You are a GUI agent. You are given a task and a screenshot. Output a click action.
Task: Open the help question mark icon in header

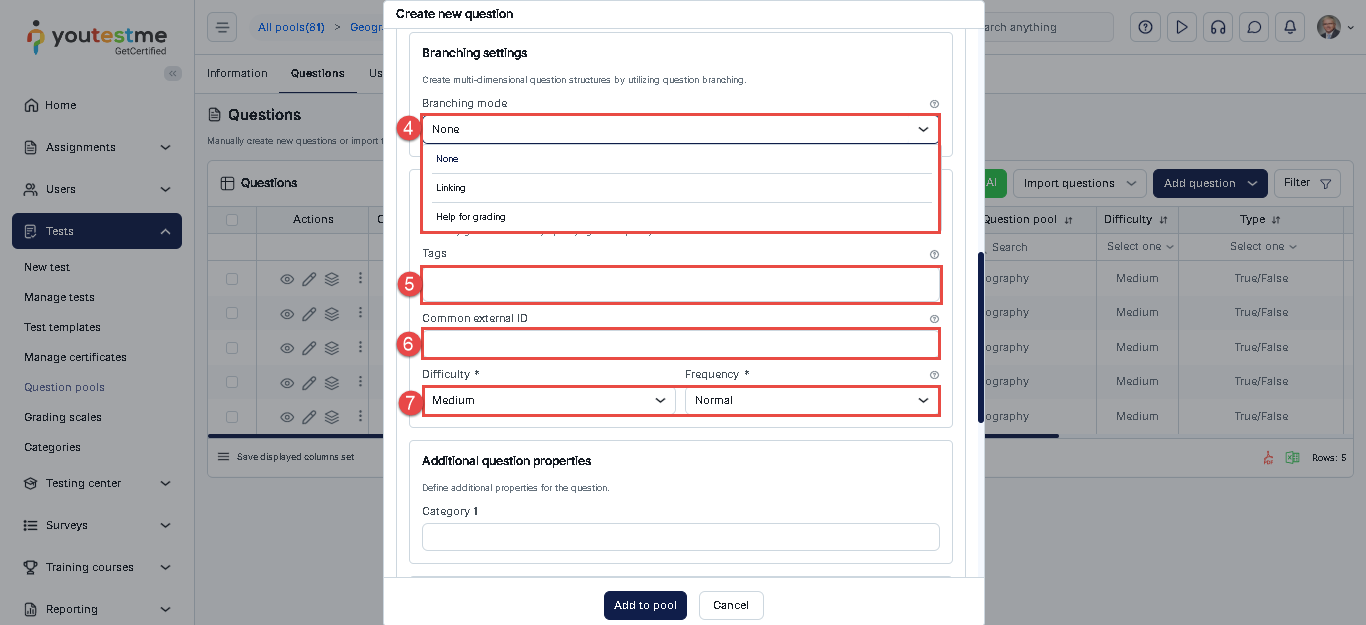[1146, 27]
